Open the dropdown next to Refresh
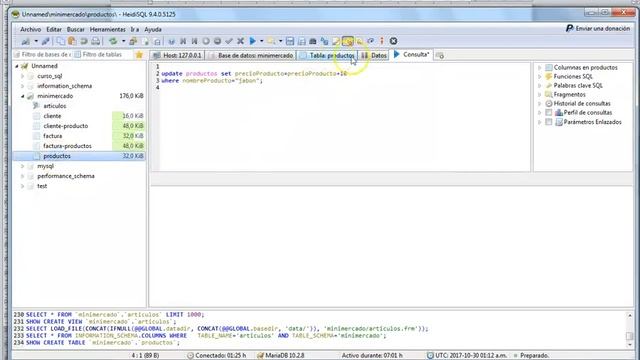Screen dimensions: 640x360 [123, 41]
